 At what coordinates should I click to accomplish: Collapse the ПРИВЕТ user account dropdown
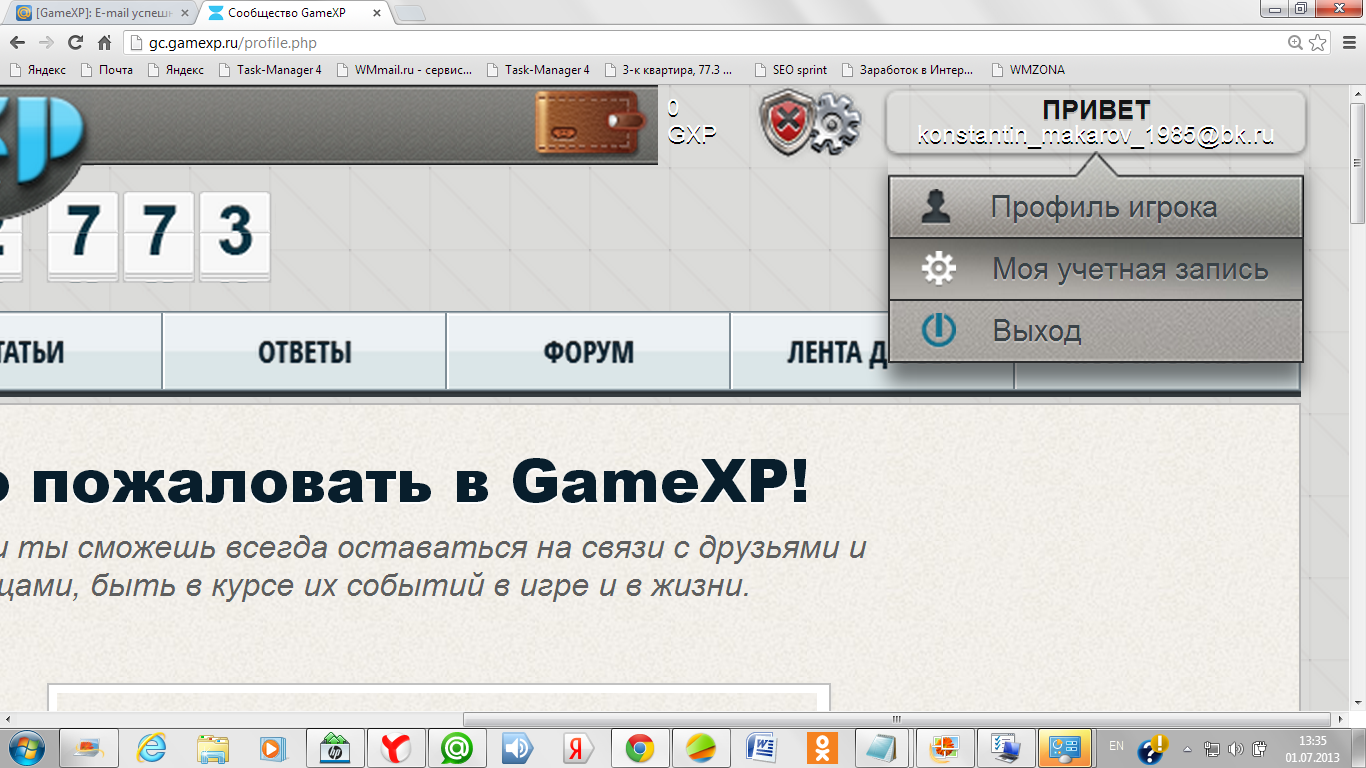click(x=1096, y=123)
